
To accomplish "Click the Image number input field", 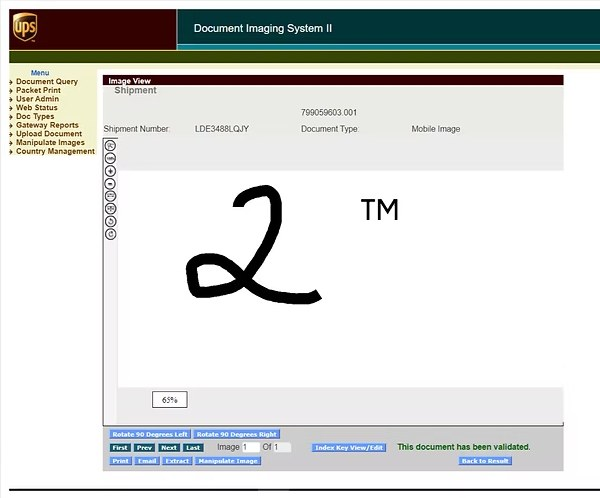I will tap(251, 447).
